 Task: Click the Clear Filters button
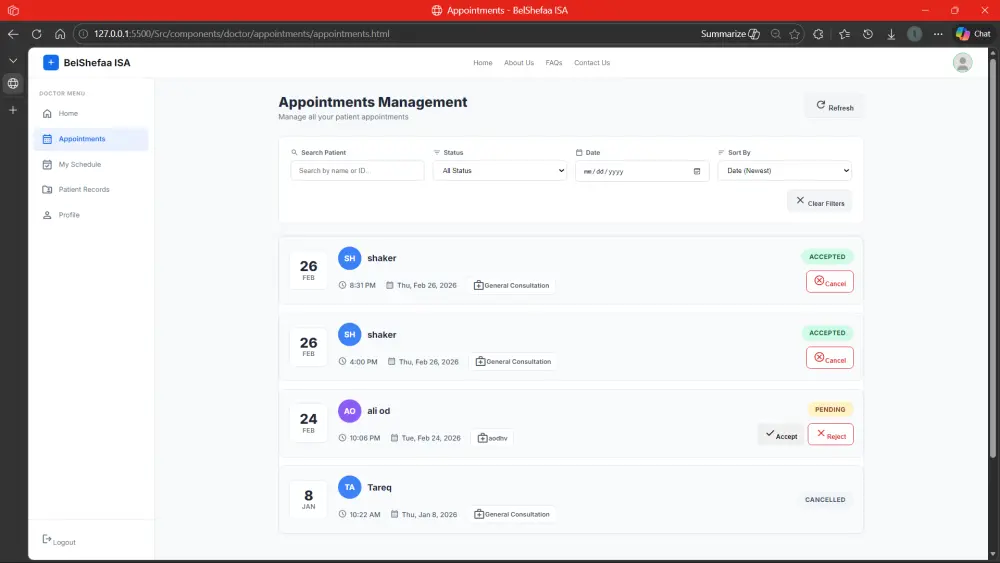[x=820, y=201]
